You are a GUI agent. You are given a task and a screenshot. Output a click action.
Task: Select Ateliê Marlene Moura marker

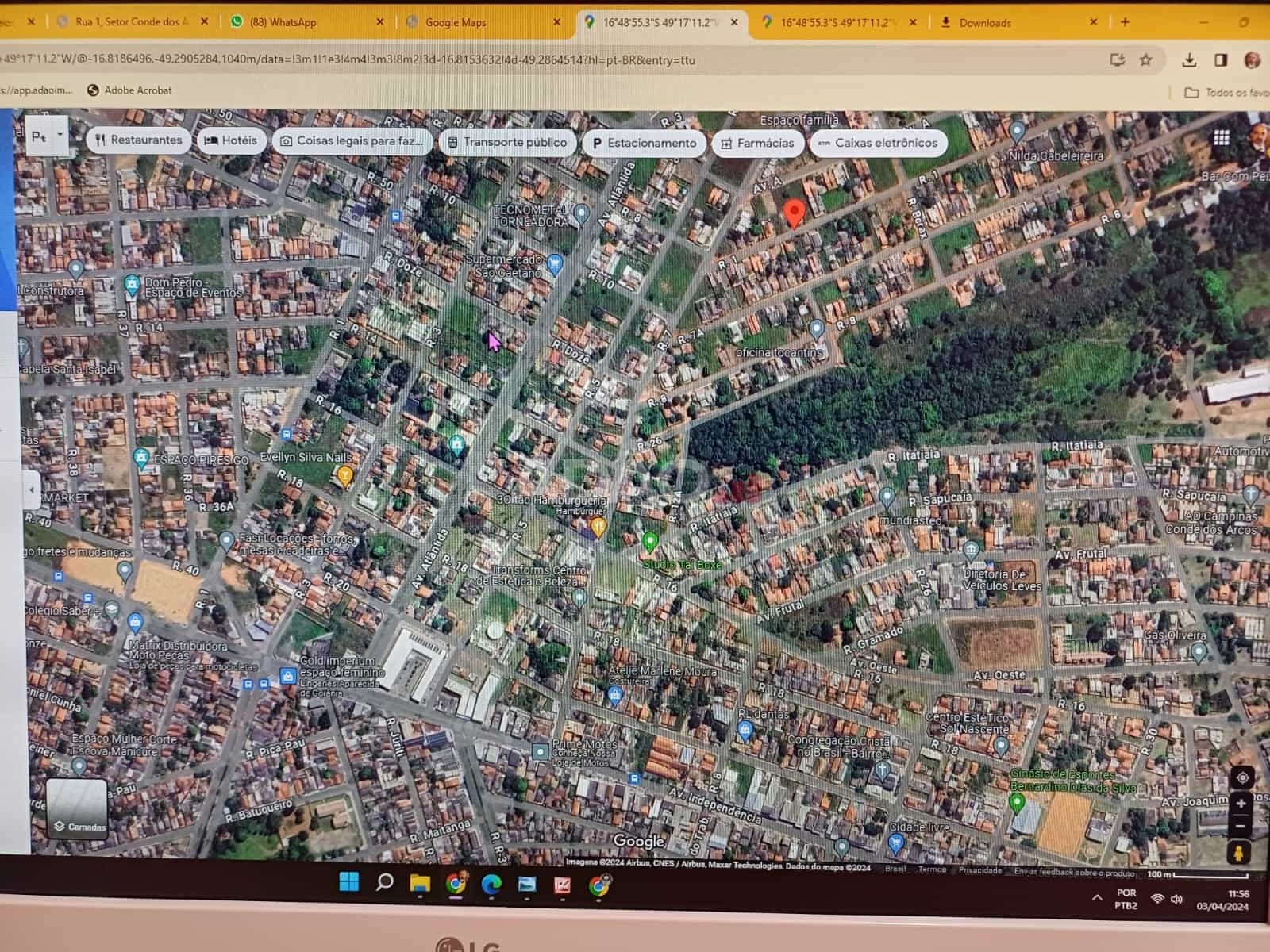pyautogui.click(x=614, y=696)
